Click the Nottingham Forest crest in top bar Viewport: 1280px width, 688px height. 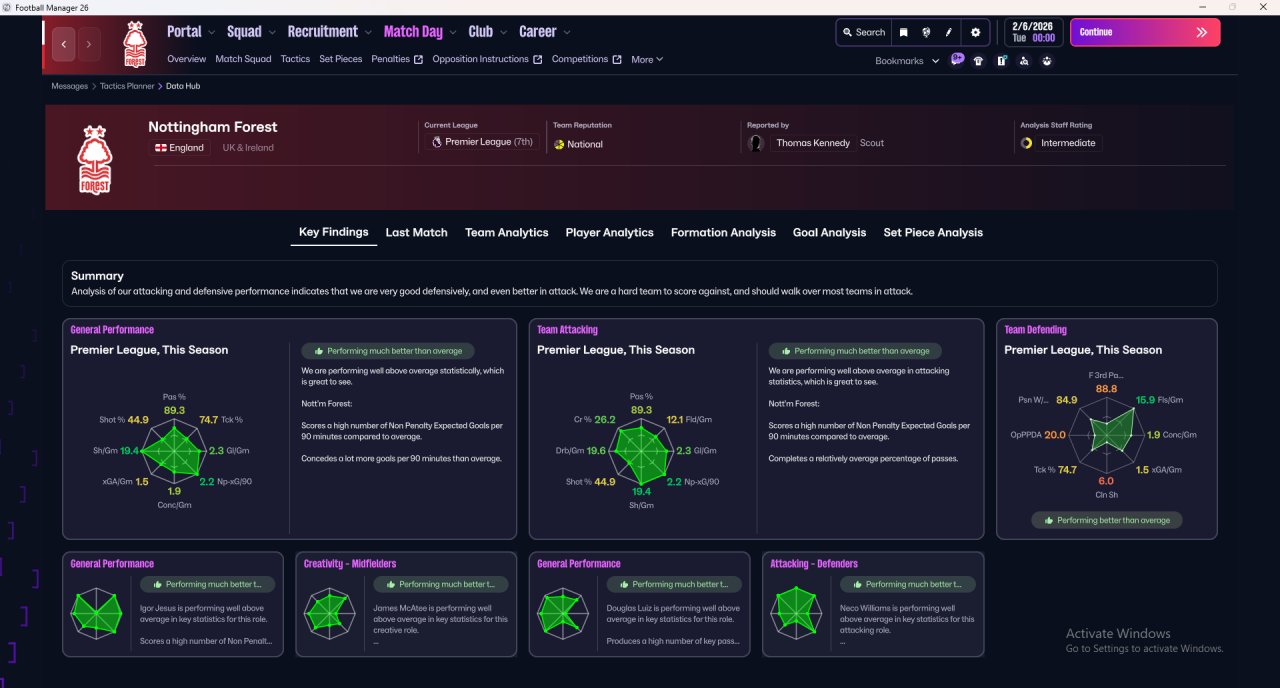click(135, 44)
